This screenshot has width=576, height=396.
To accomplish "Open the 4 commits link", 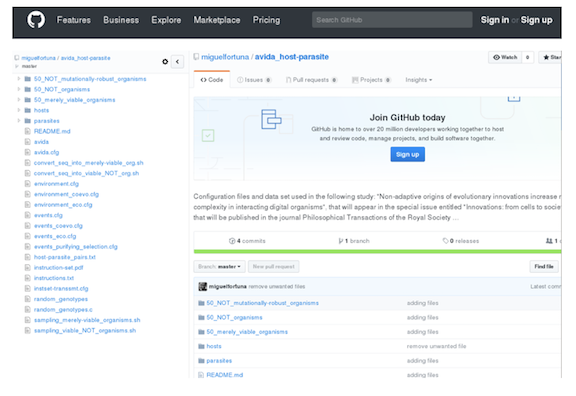I will pos(247,241).
